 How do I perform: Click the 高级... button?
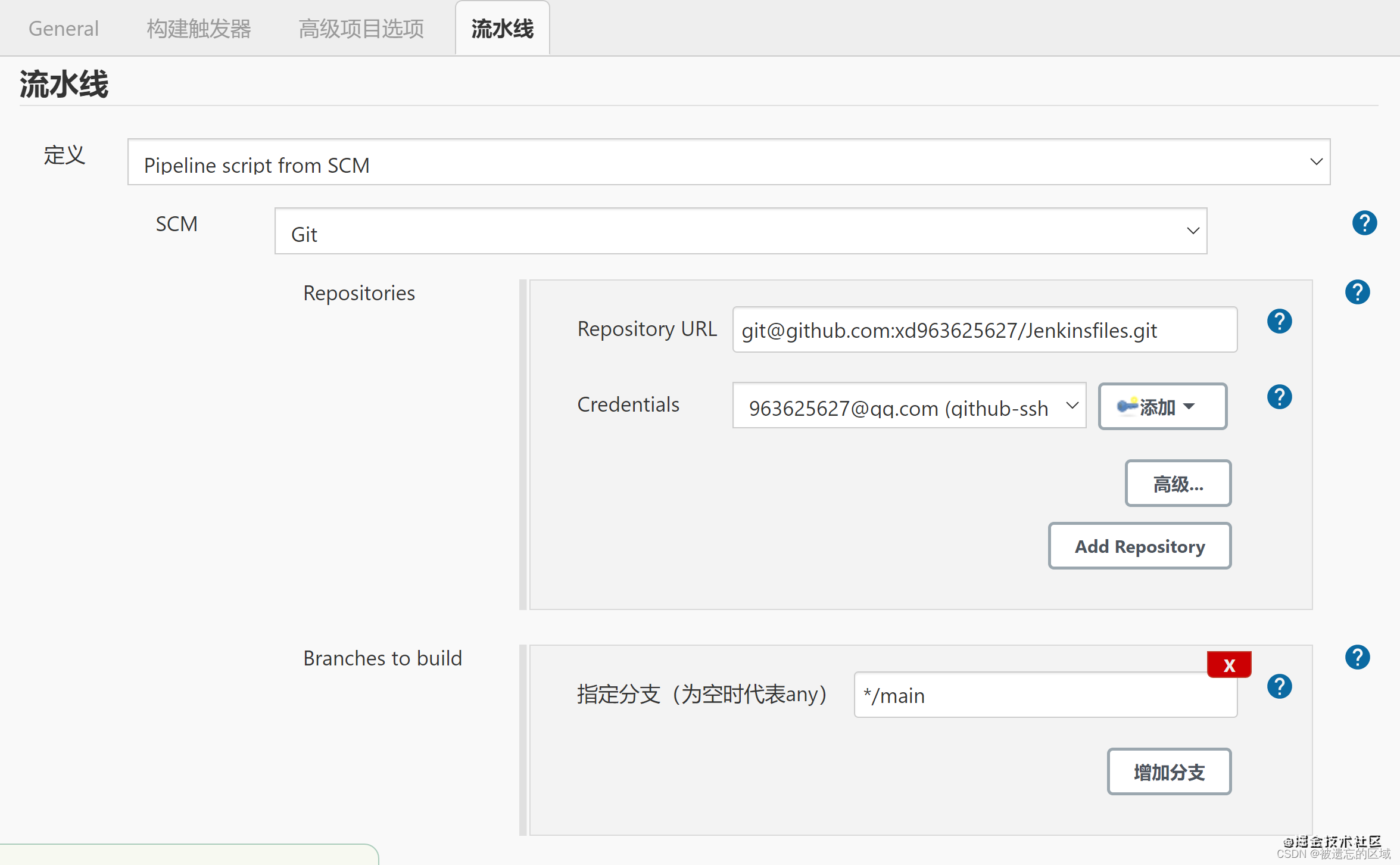point(1178,483)
